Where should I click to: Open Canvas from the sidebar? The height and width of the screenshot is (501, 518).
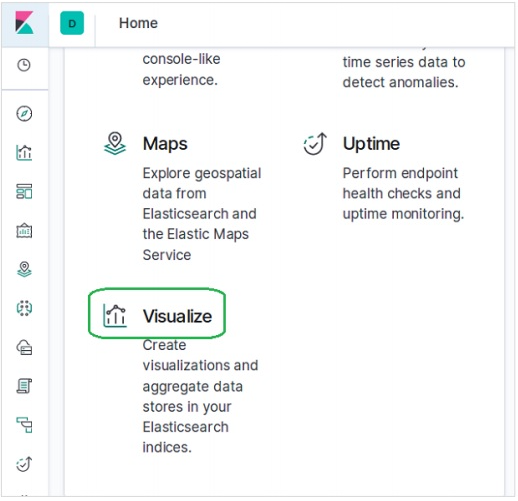pyautogui.click(x=24, y=230)
